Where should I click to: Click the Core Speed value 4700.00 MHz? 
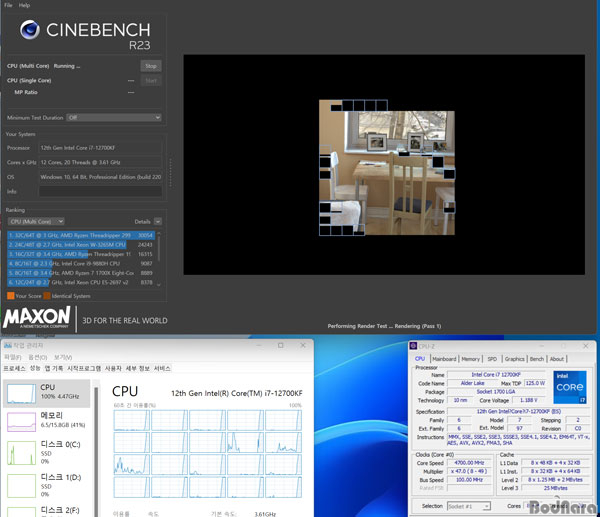click(470, 463)
